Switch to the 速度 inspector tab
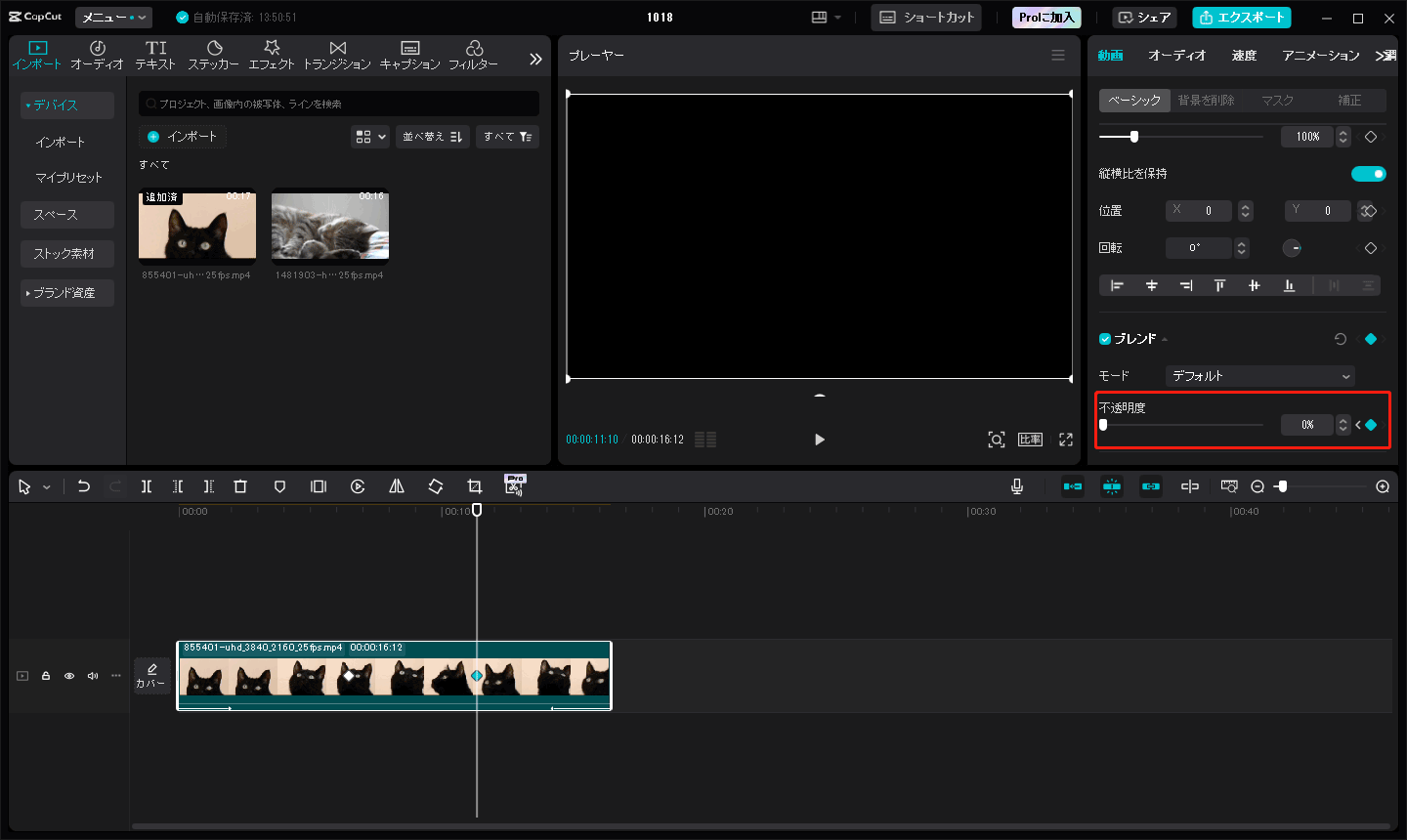 click(x=1244, y=56)
